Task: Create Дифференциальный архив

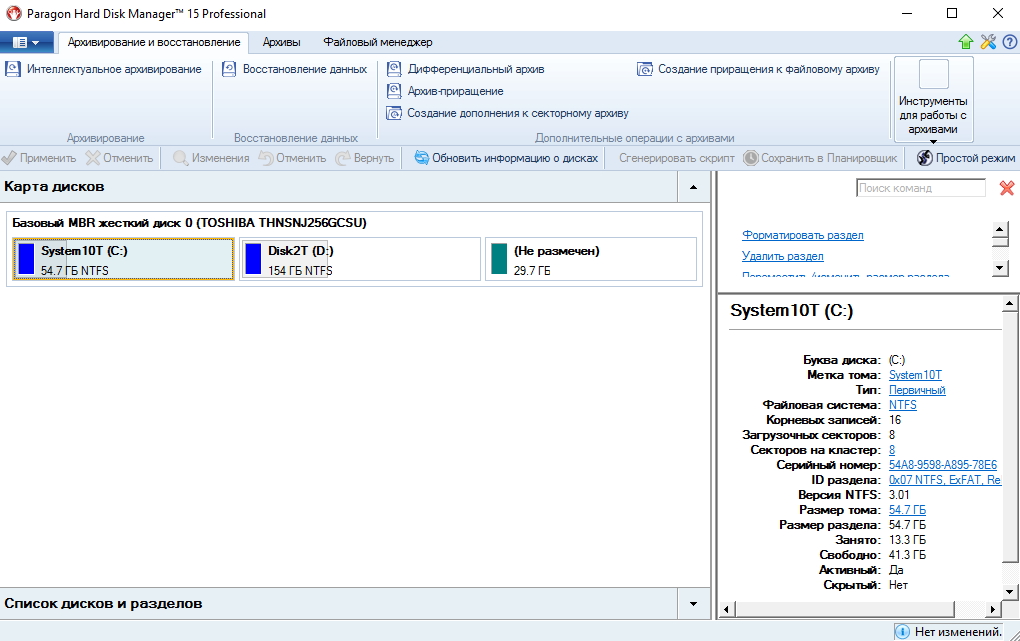Action: pyautogui.click(x=466, y=69)
